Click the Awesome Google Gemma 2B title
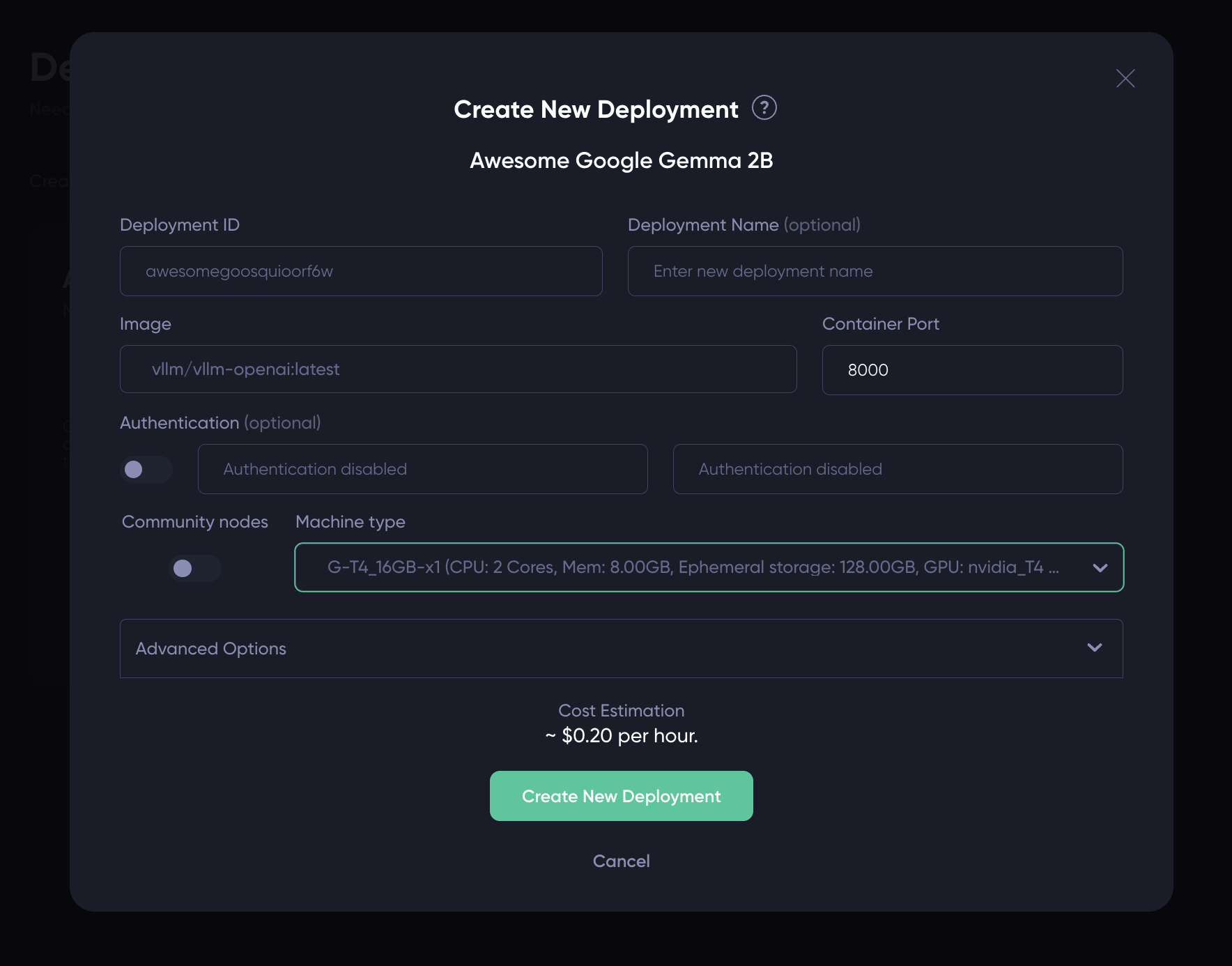 [621, 160]
